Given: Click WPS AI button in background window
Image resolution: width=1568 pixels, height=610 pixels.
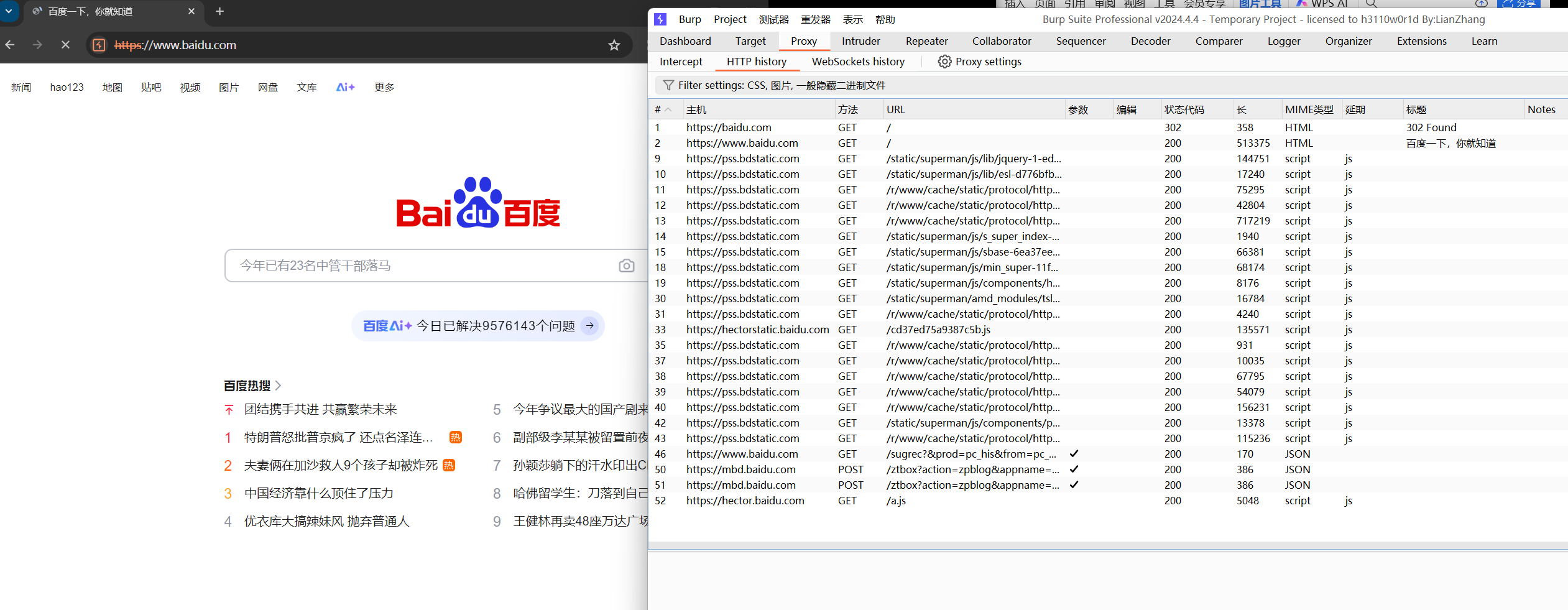Looking at the screenshot, I should click(1323, 4).
